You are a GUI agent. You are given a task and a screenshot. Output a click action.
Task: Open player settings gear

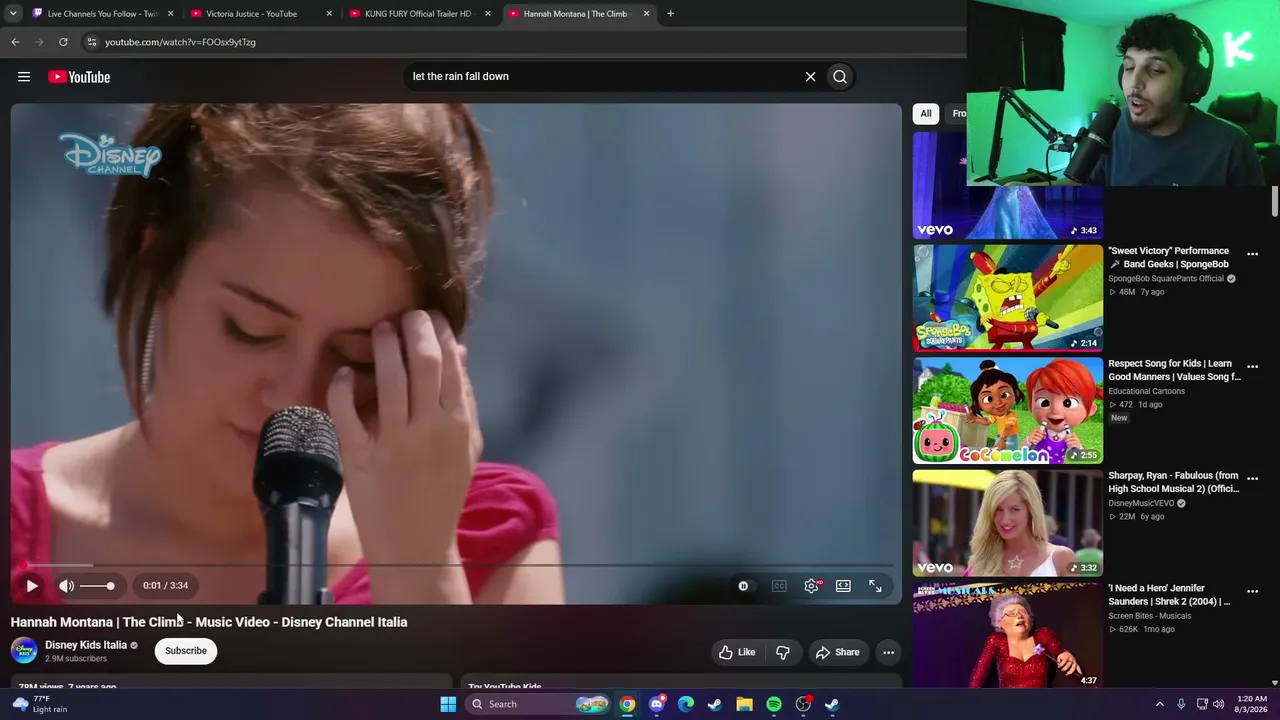811,586
